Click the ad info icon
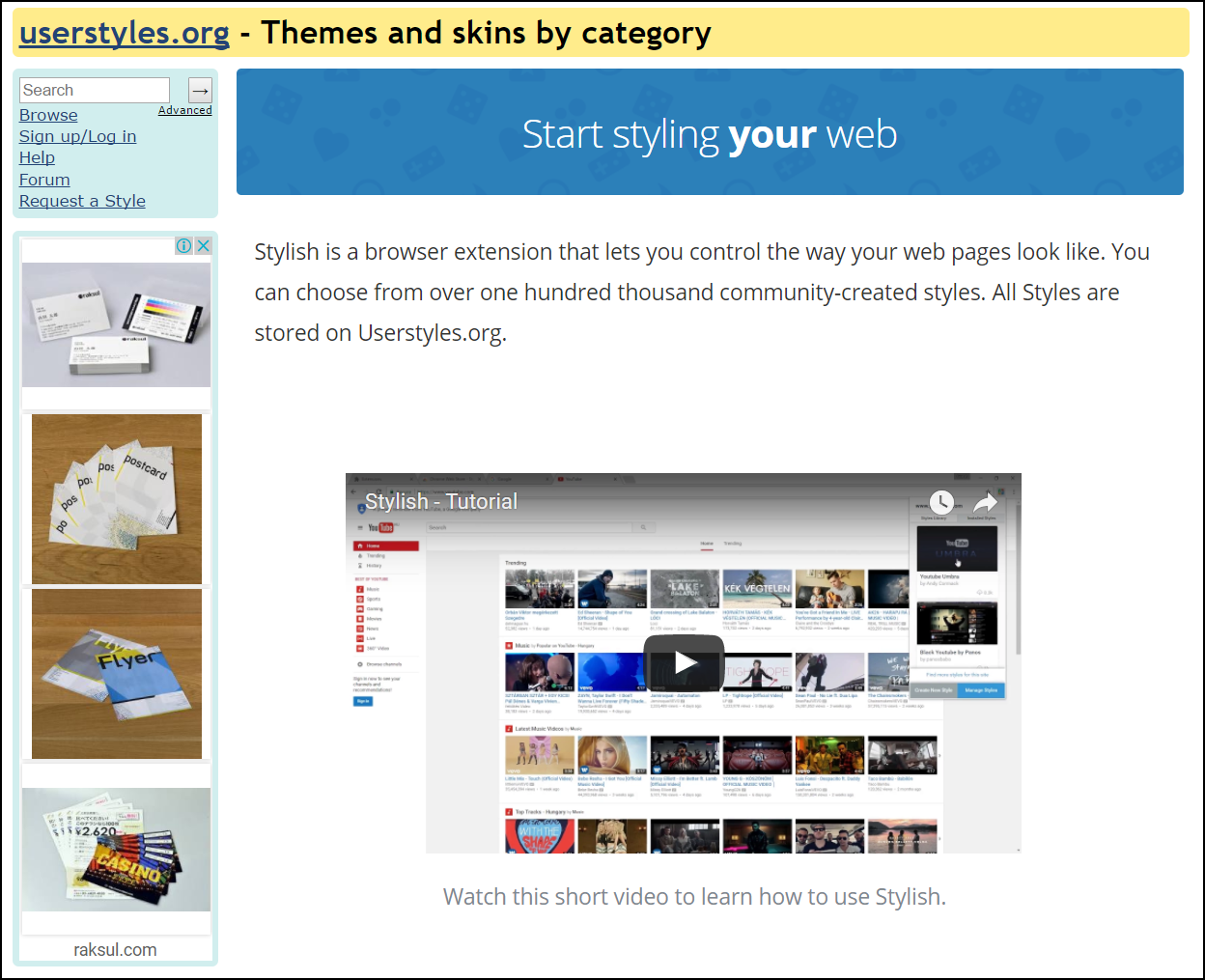Screen dimensions: 1205x980 [x=183, y=246]
